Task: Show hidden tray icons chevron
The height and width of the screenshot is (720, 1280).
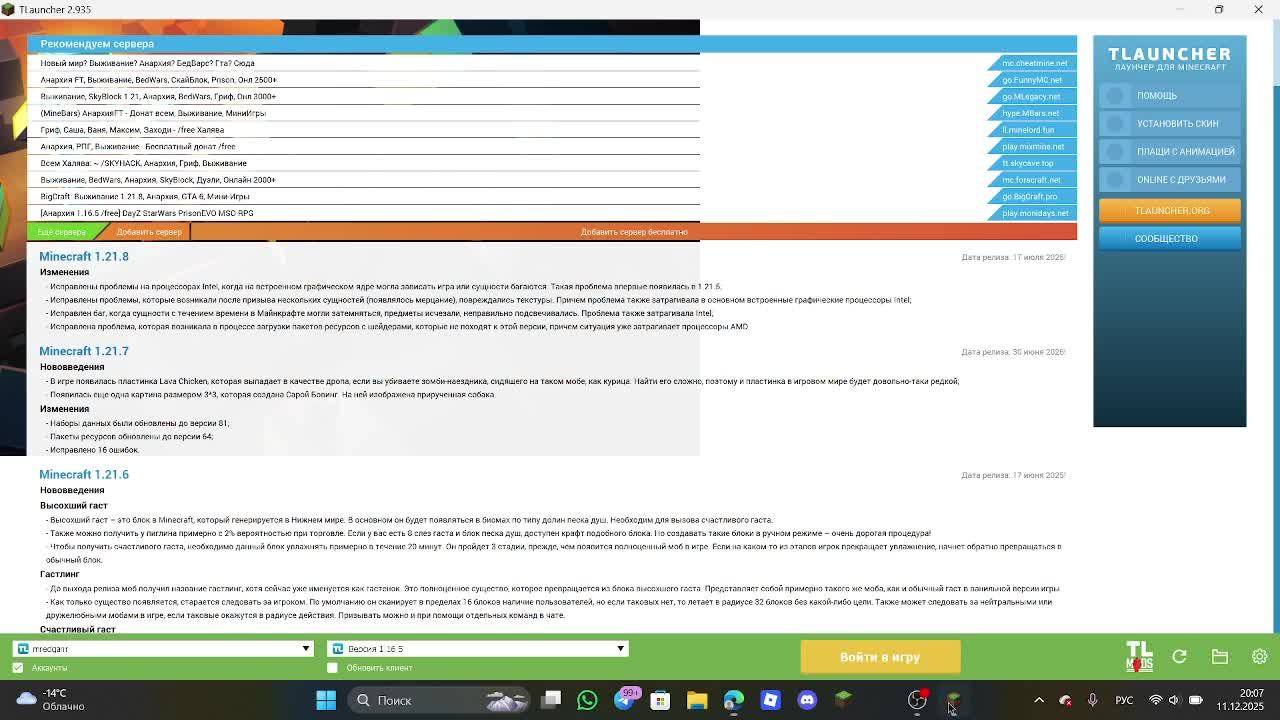Action: 1039,700
